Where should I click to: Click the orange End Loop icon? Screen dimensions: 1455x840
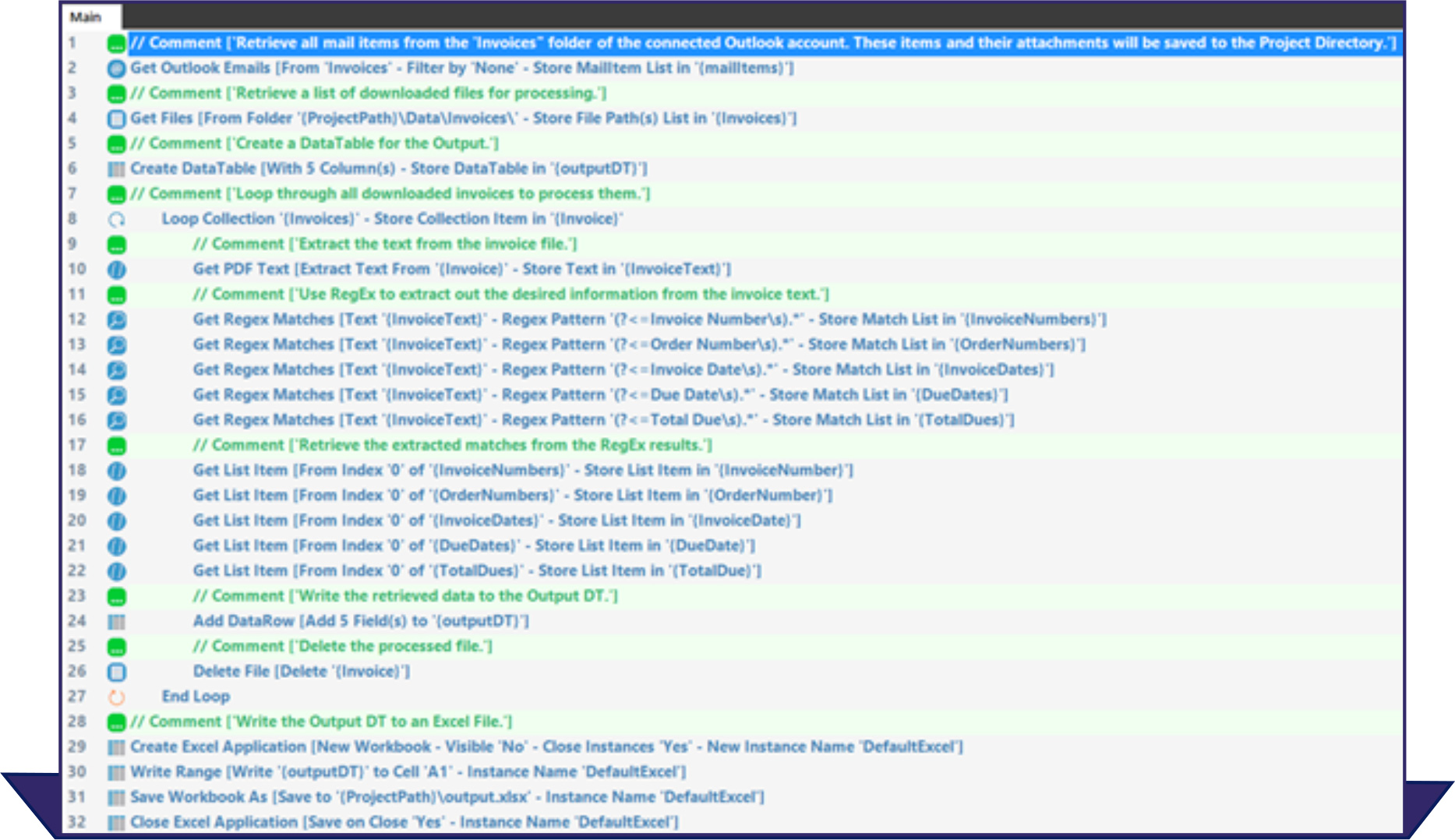tap(116, 697)
